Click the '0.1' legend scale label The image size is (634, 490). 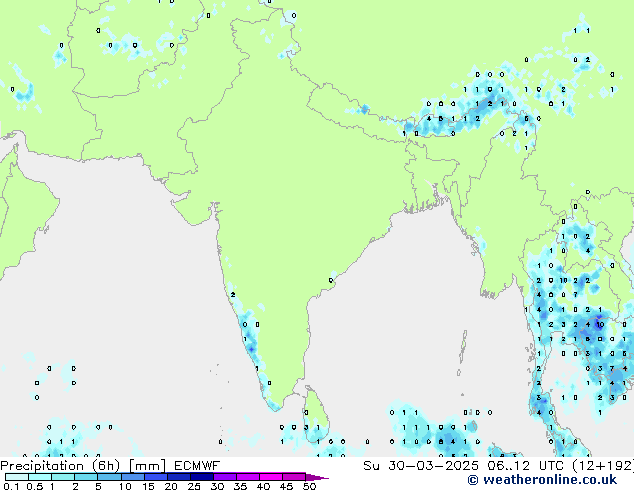tap(11, 486)
